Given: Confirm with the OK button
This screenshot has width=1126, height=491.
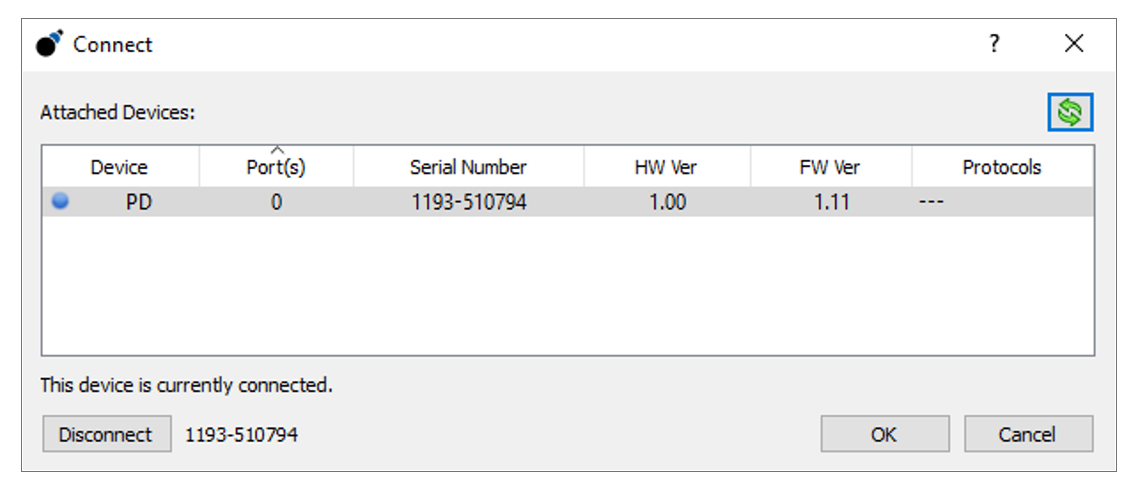Looking at the screenshot, I should point(885,434).
